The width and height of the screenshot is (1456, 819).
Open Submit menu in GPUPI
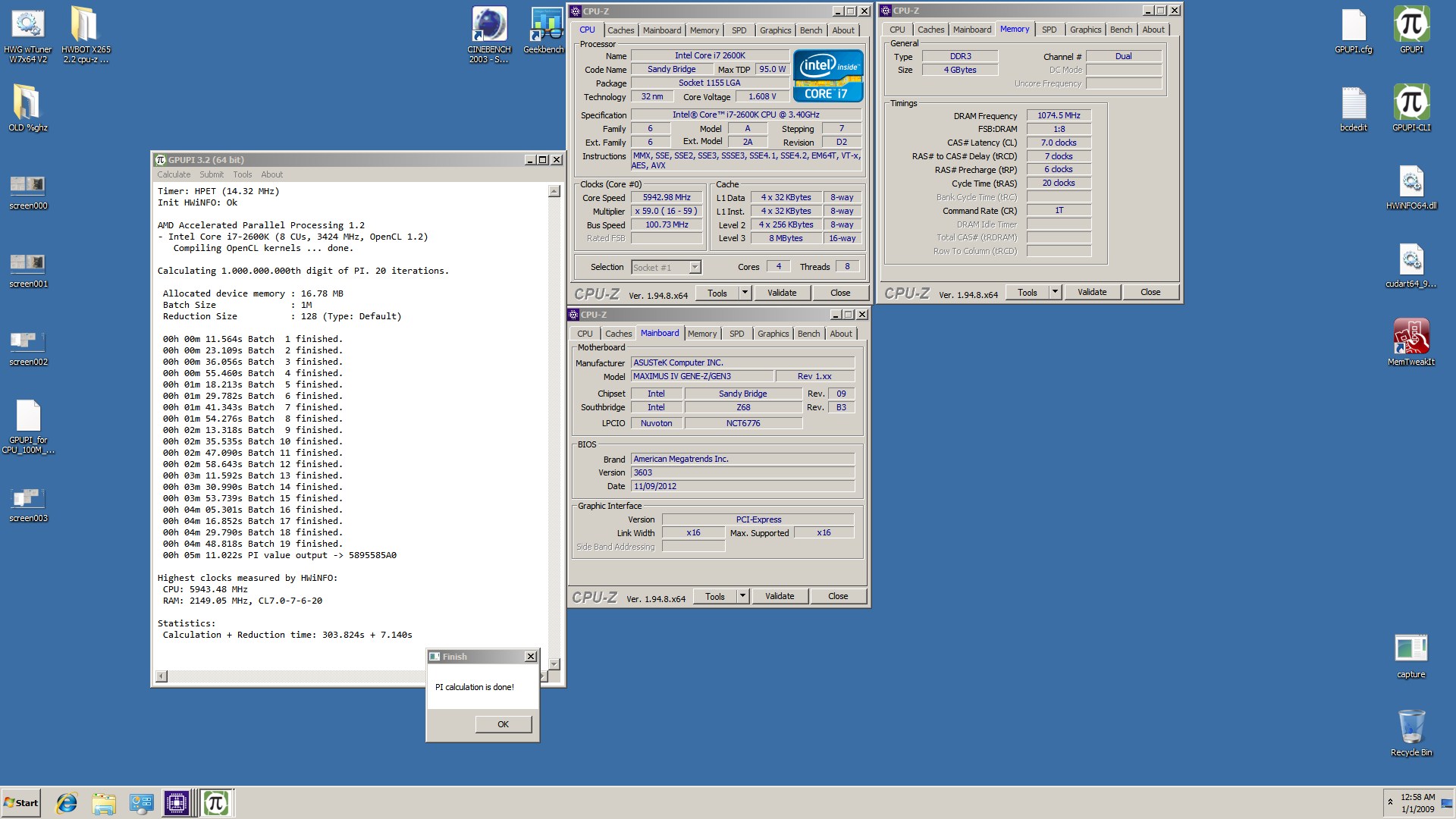click(x=212, y=174)
